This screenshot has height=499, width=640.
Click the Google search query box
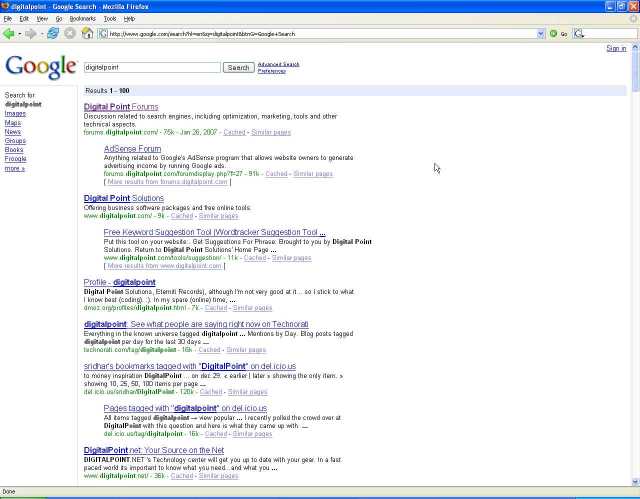pos(152,67)
